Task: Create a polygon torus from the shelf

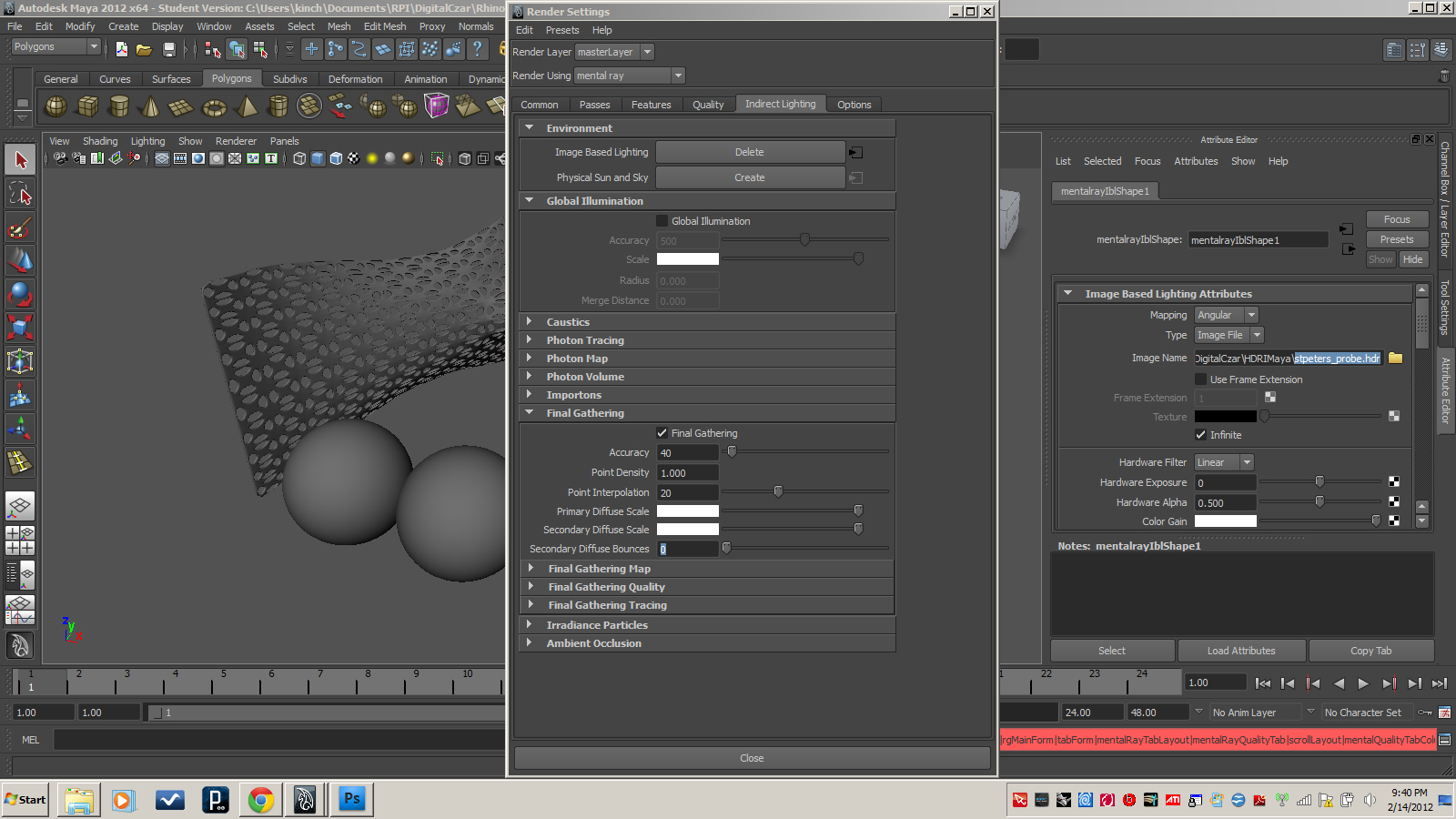Action: [213, 106]
